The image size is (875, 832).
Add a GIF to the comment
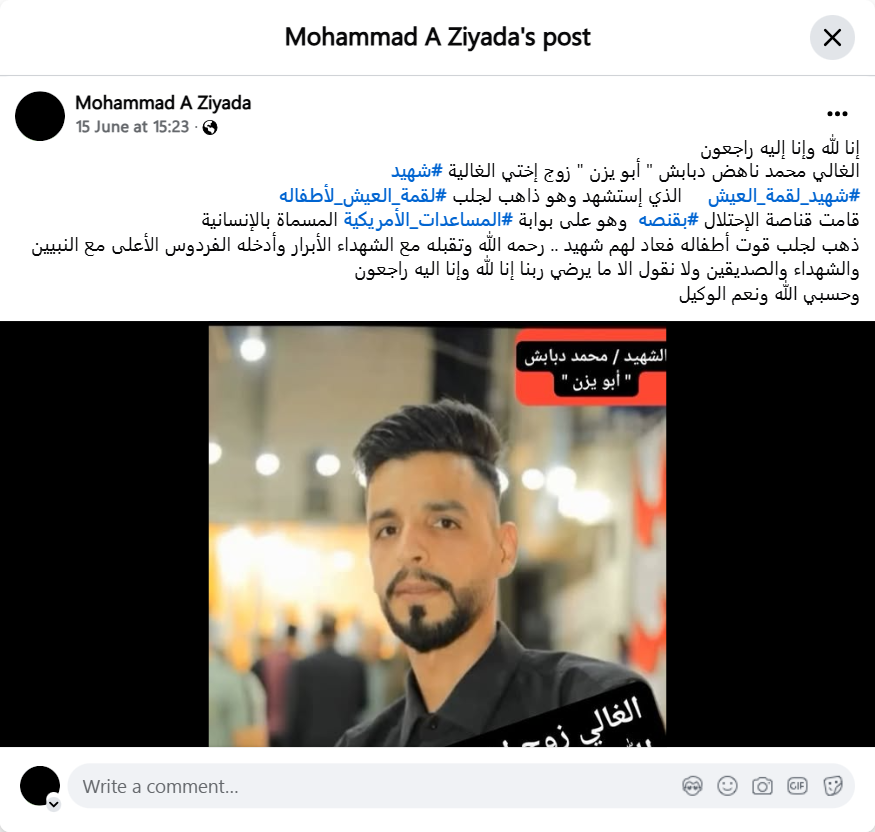pyautogui.click(x=797, y=786)
